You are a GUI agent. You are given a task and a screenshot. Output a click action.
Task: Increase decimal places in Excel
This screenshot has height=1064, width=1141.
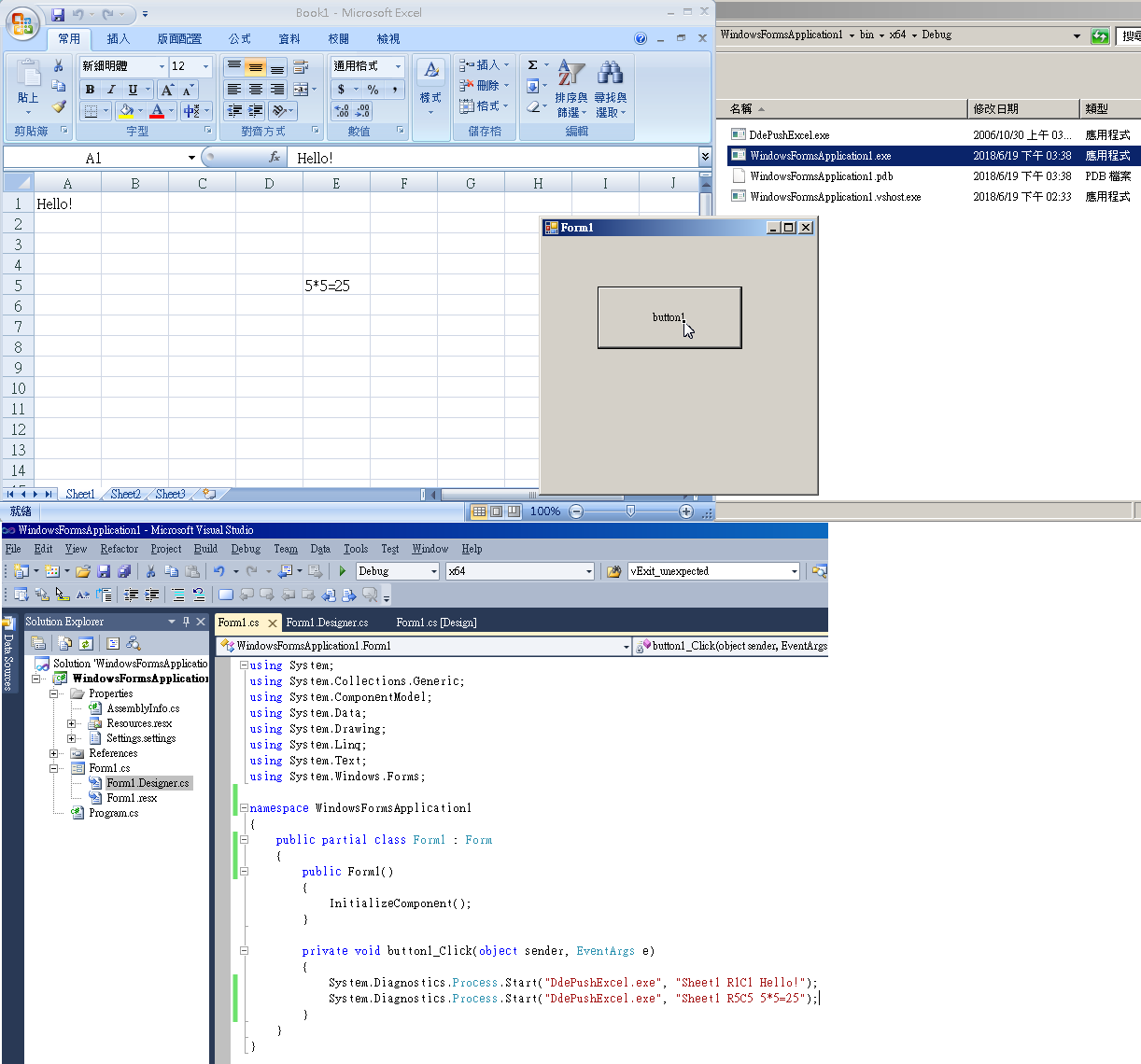[x=343, y=111]
